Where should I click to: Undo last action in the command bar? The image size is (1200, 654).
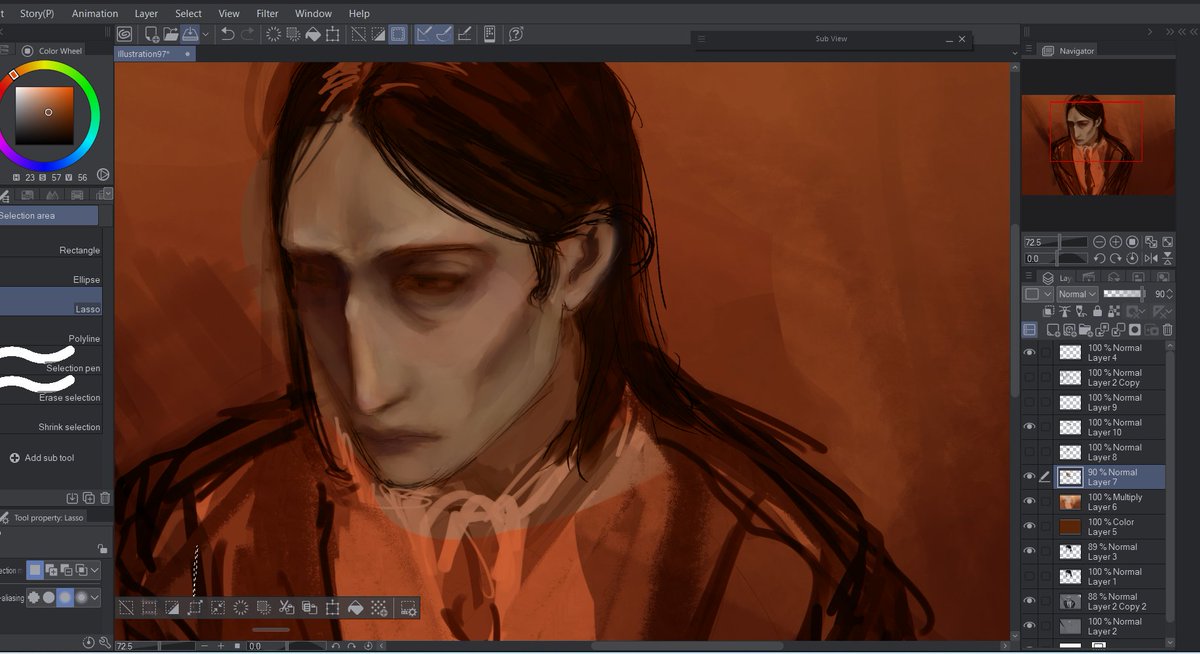point(228,34)
